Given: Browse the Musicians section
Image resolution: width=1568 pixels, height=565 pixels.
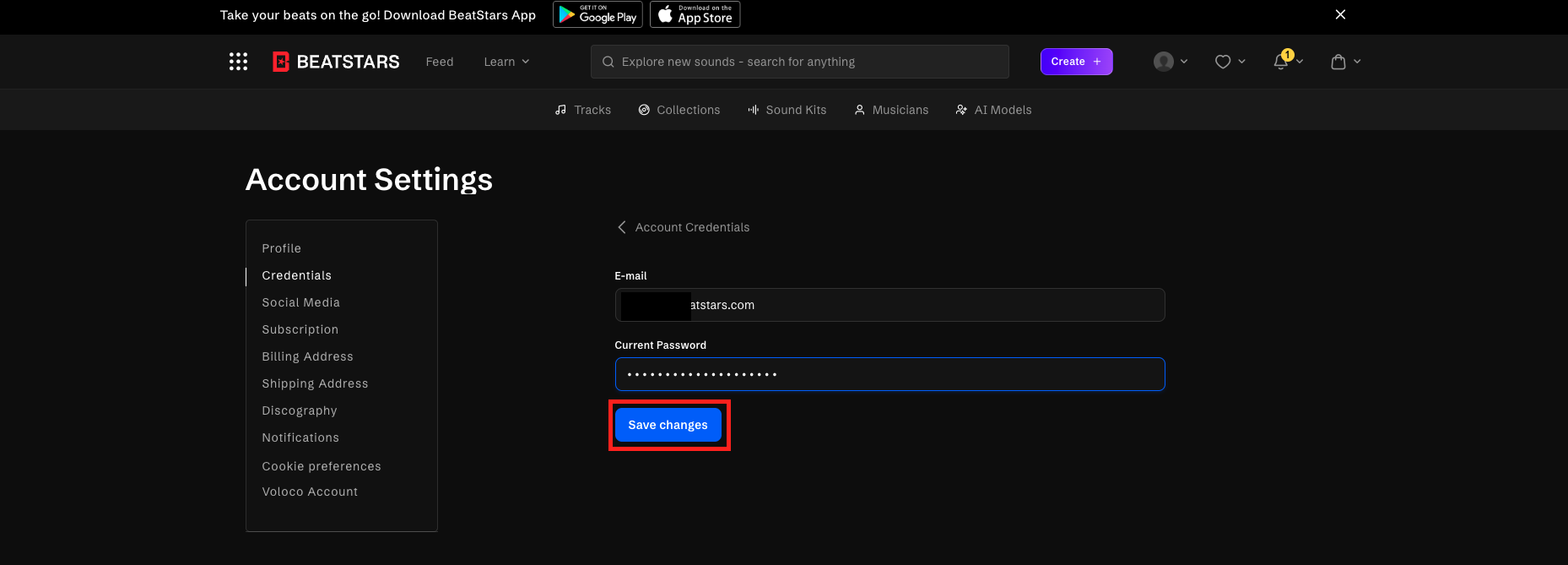Looking at the screenshot, I should tap(891, 110).
